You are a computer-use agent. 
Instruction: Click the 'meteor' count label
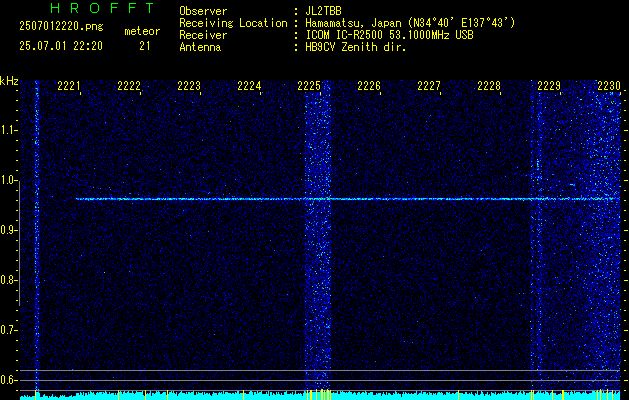point(142,31)
